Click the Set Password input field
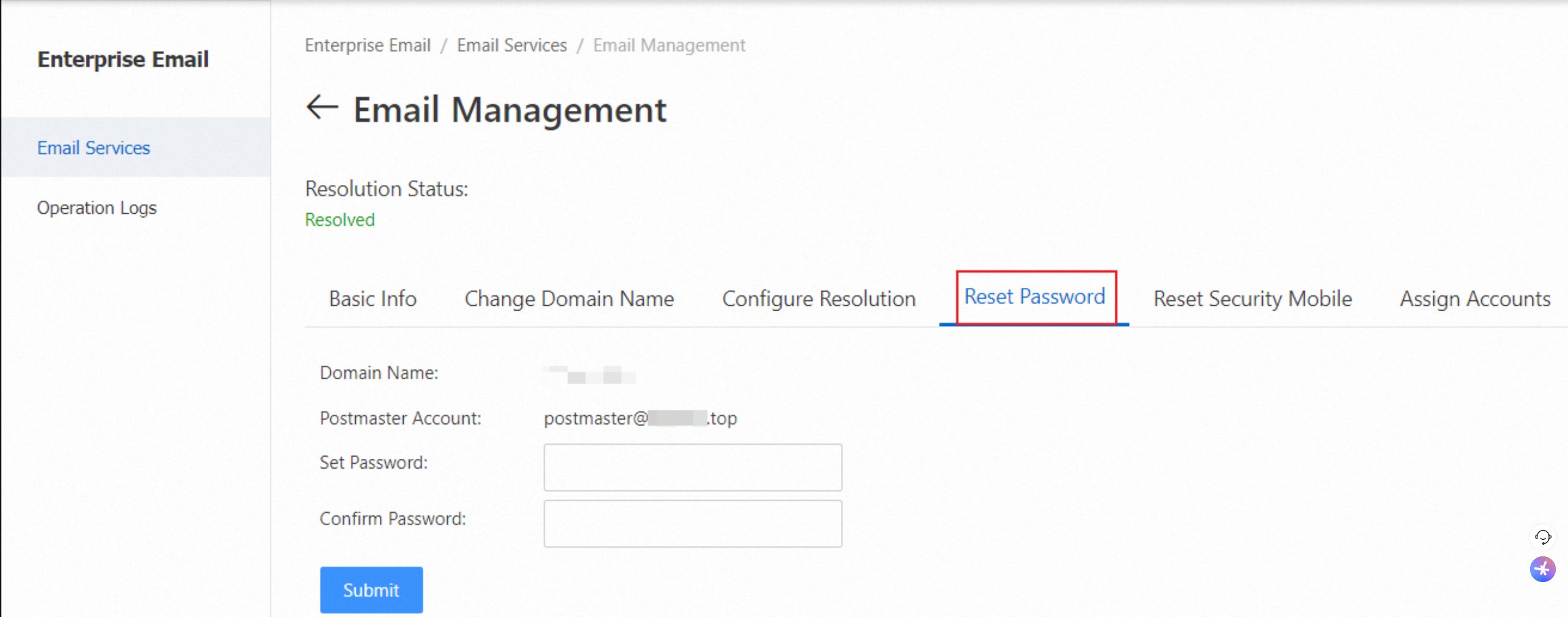This screenshot has width=1568, height=617. [693, 467]
